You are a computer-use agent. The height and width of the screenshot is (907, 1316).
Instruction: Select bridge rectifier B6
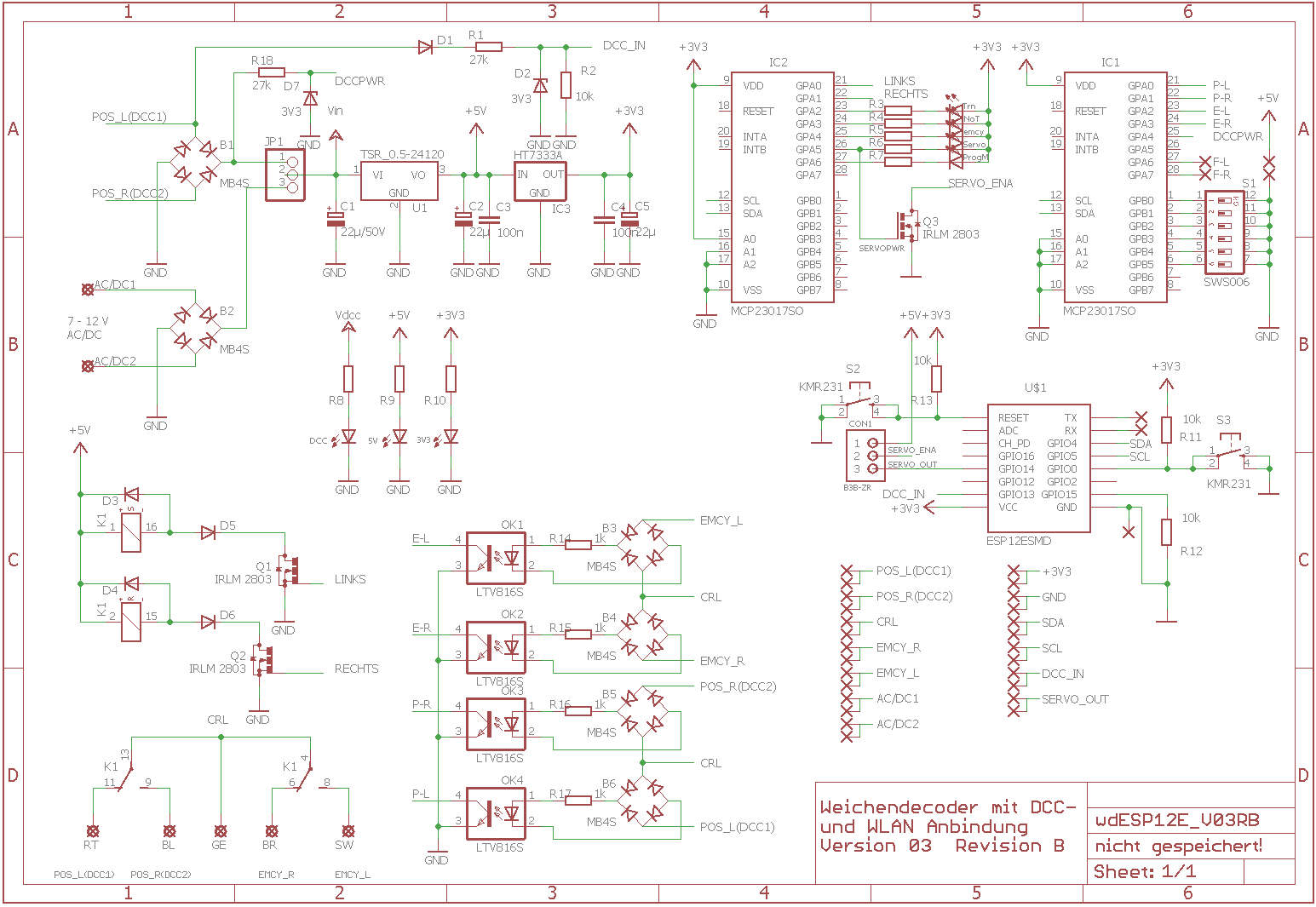pyautogui.click(x=643, y=801)
